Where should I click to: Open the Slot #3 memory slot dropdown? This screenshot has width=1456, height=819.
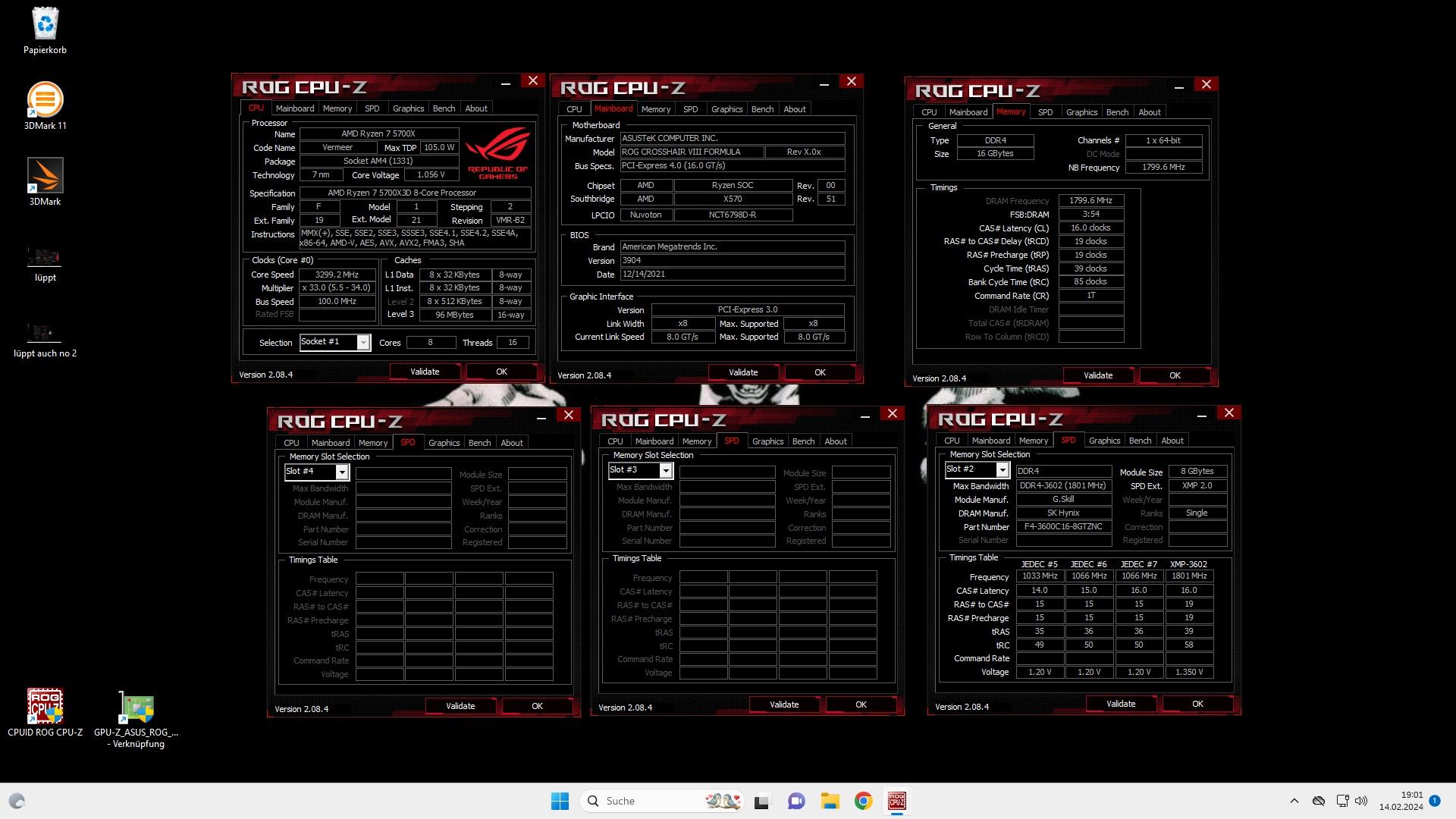pyautogui.click(x=640, y=470)
